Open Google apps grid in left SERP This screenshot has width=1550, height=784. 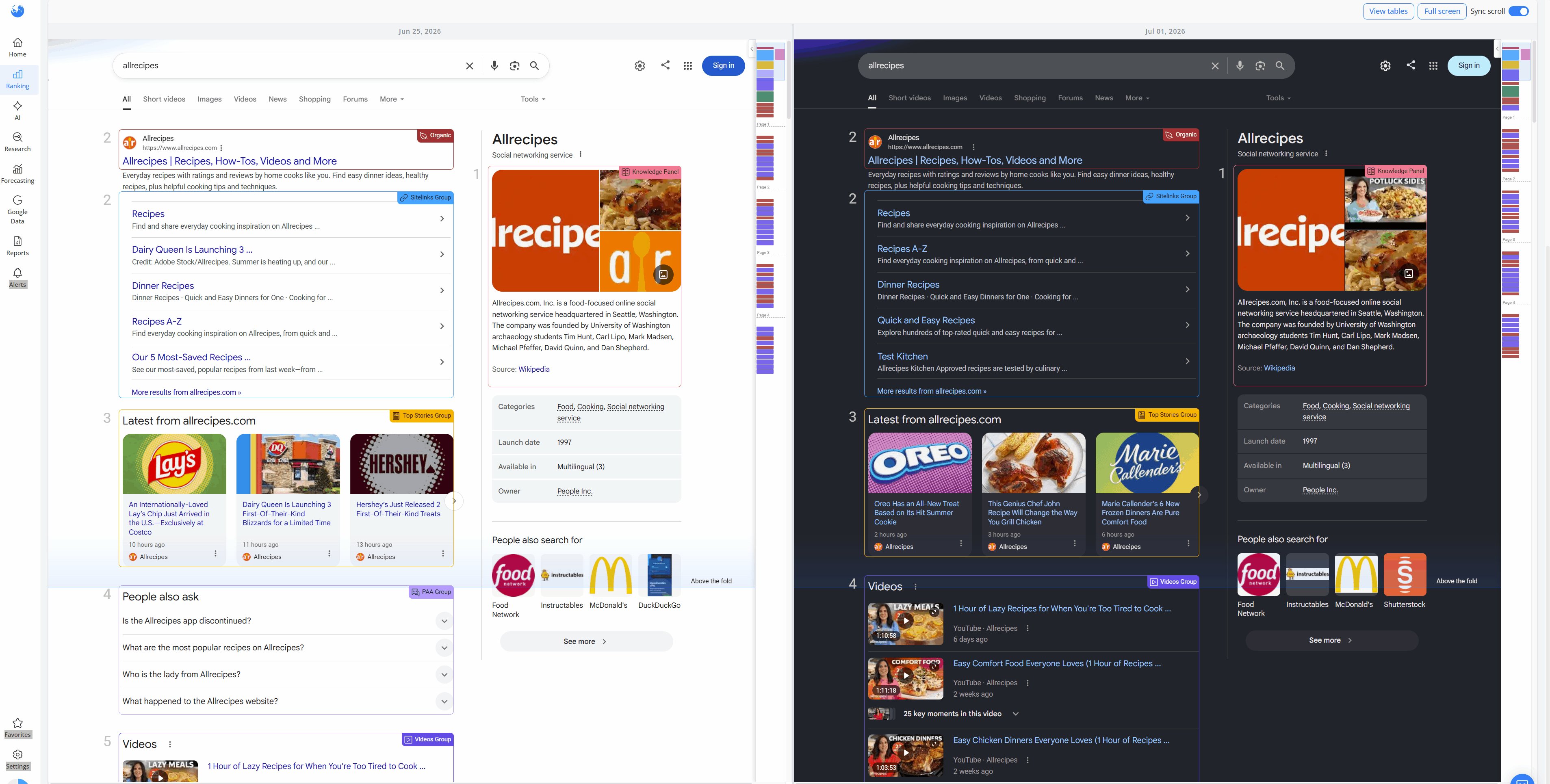tap(688, 65)
